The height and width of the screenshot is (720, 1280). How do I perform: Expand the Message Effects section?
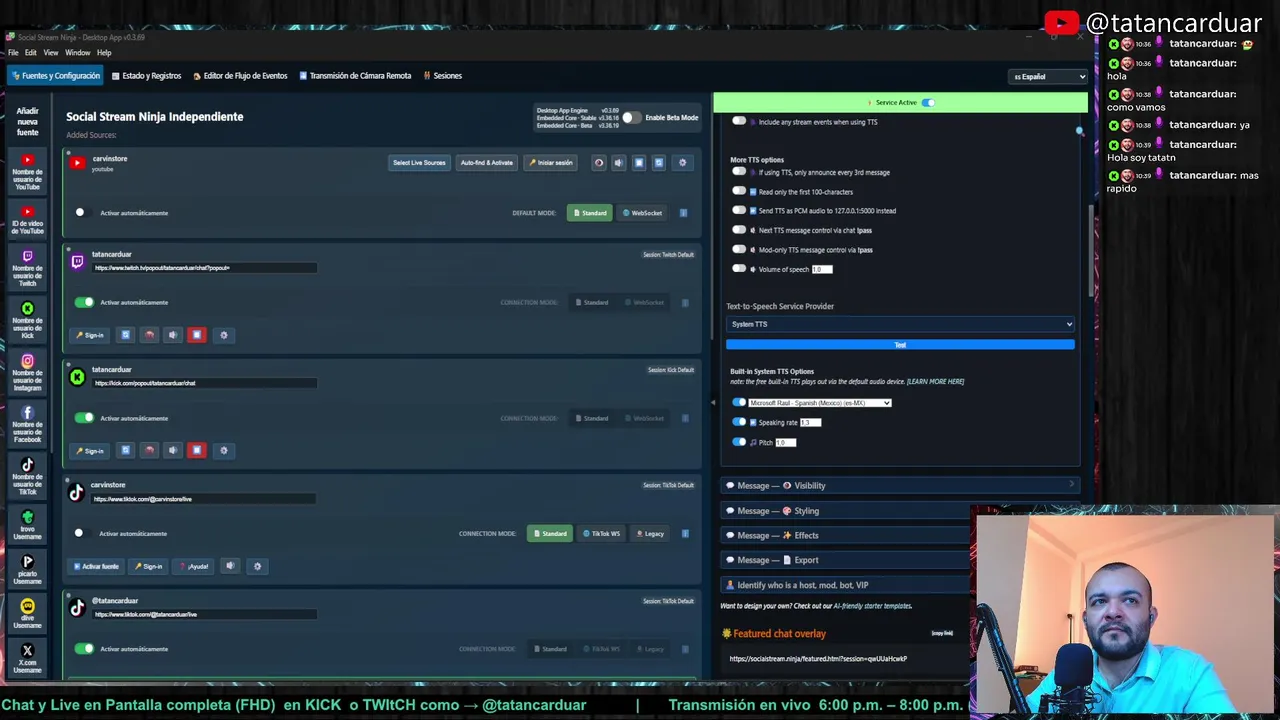click(845, 535)
